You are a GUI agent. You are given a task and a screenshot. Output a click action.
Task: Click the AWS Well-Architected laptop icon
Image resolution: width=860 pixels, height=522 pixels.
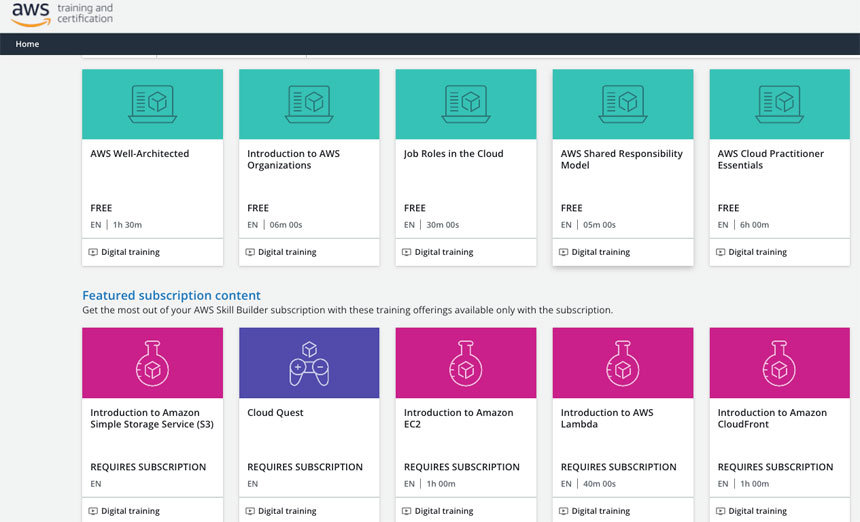(152, 103)
